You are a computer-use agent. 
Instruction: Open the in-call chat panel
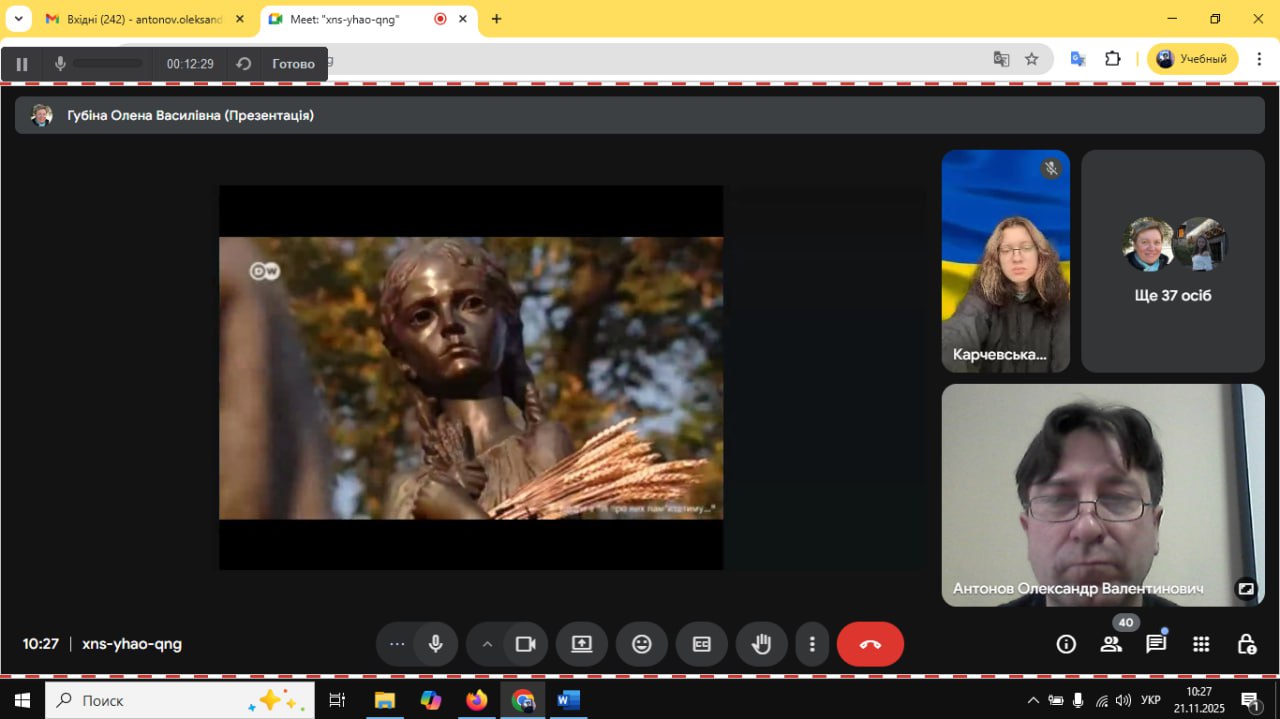pyautogui.click(x=1156, y=644)
